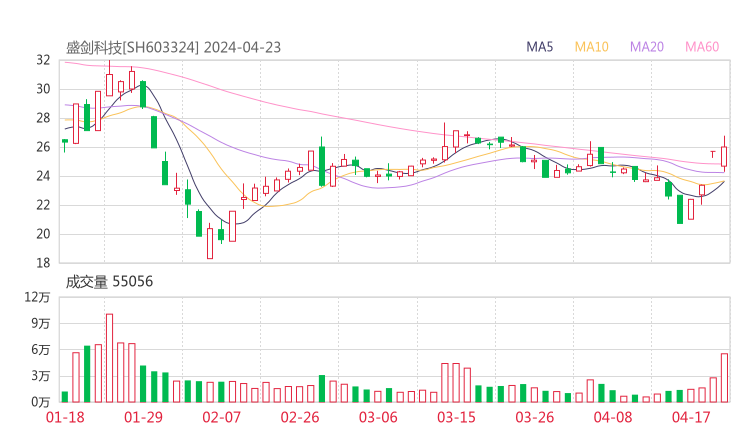Click the 28 price axis label
The width and height of the screenshot is (740, 440).
[x=43, y=118]
